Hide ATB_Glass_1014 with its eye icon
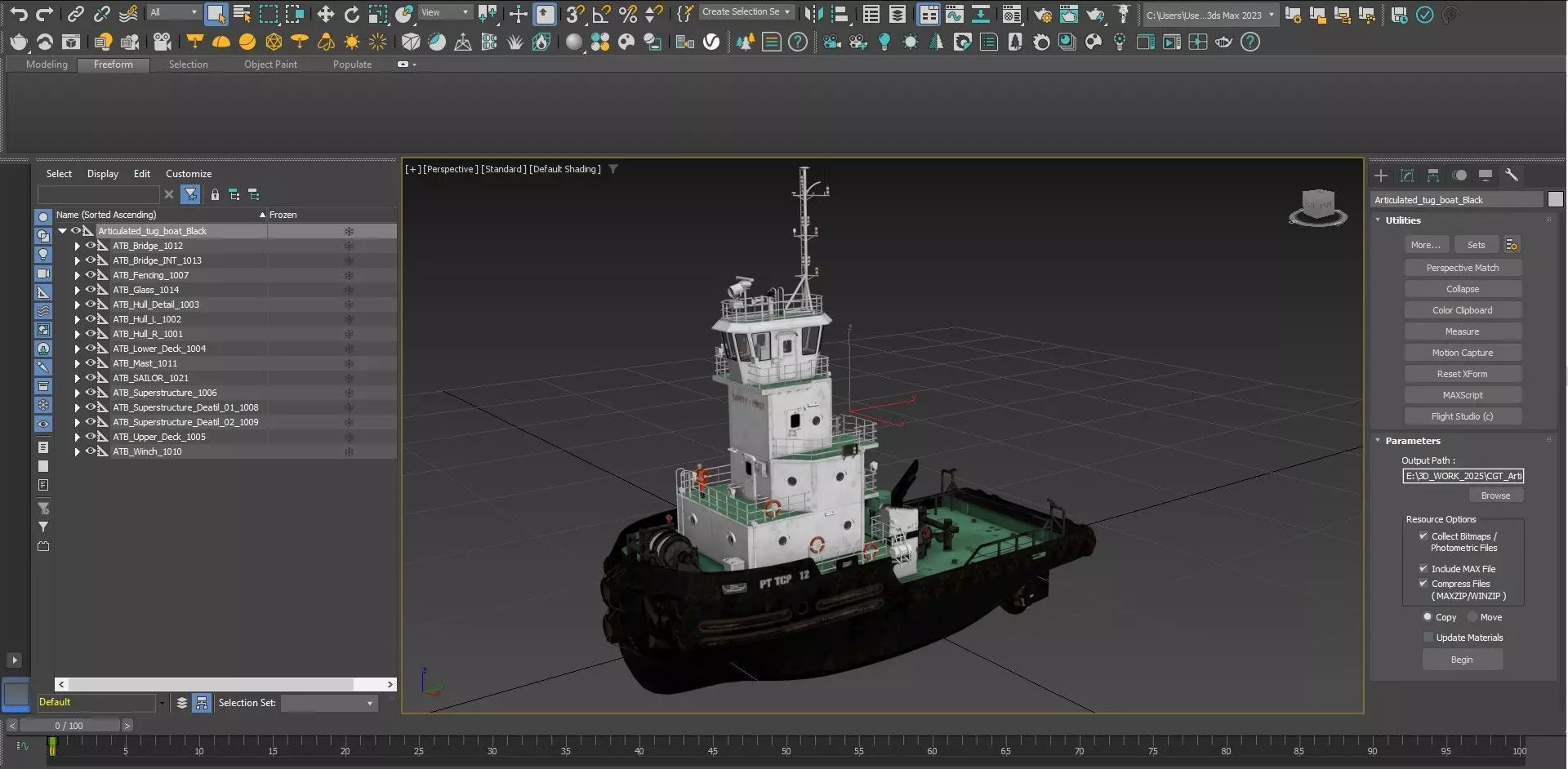This screenshot has width=1568, height=769. [x=91, y=290]
